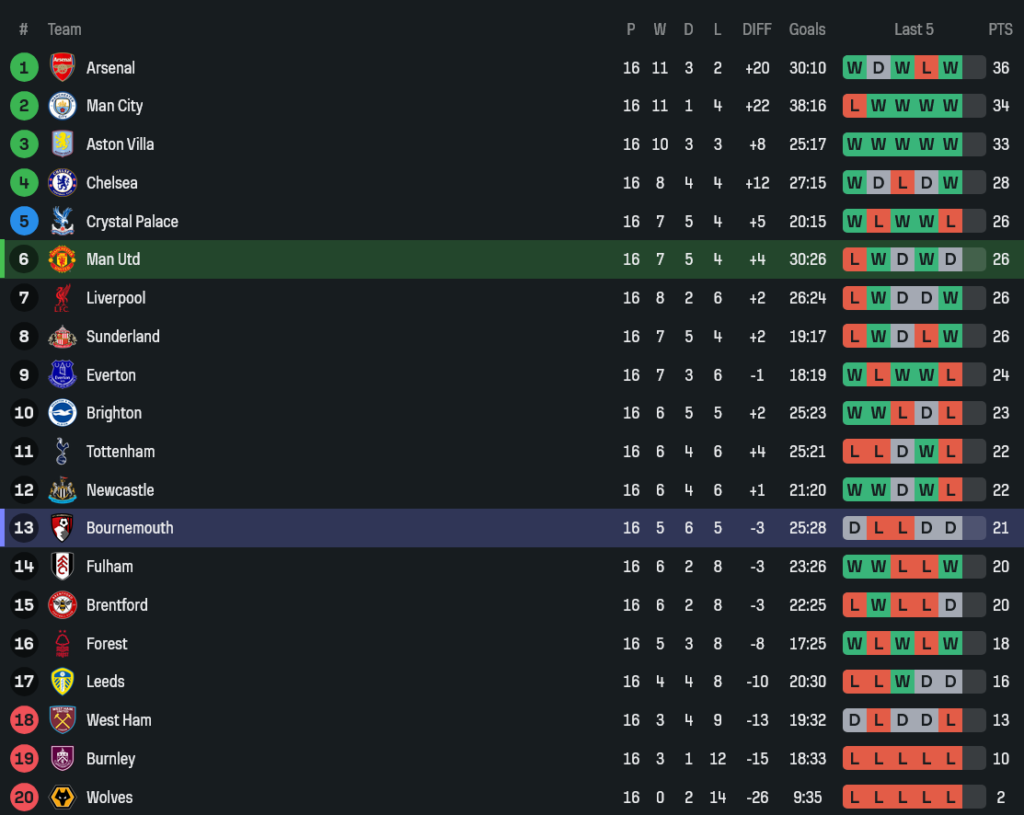Click the Man City club crest
The height and width of the screenshot is (815, 1024).
tap(62, 106)
